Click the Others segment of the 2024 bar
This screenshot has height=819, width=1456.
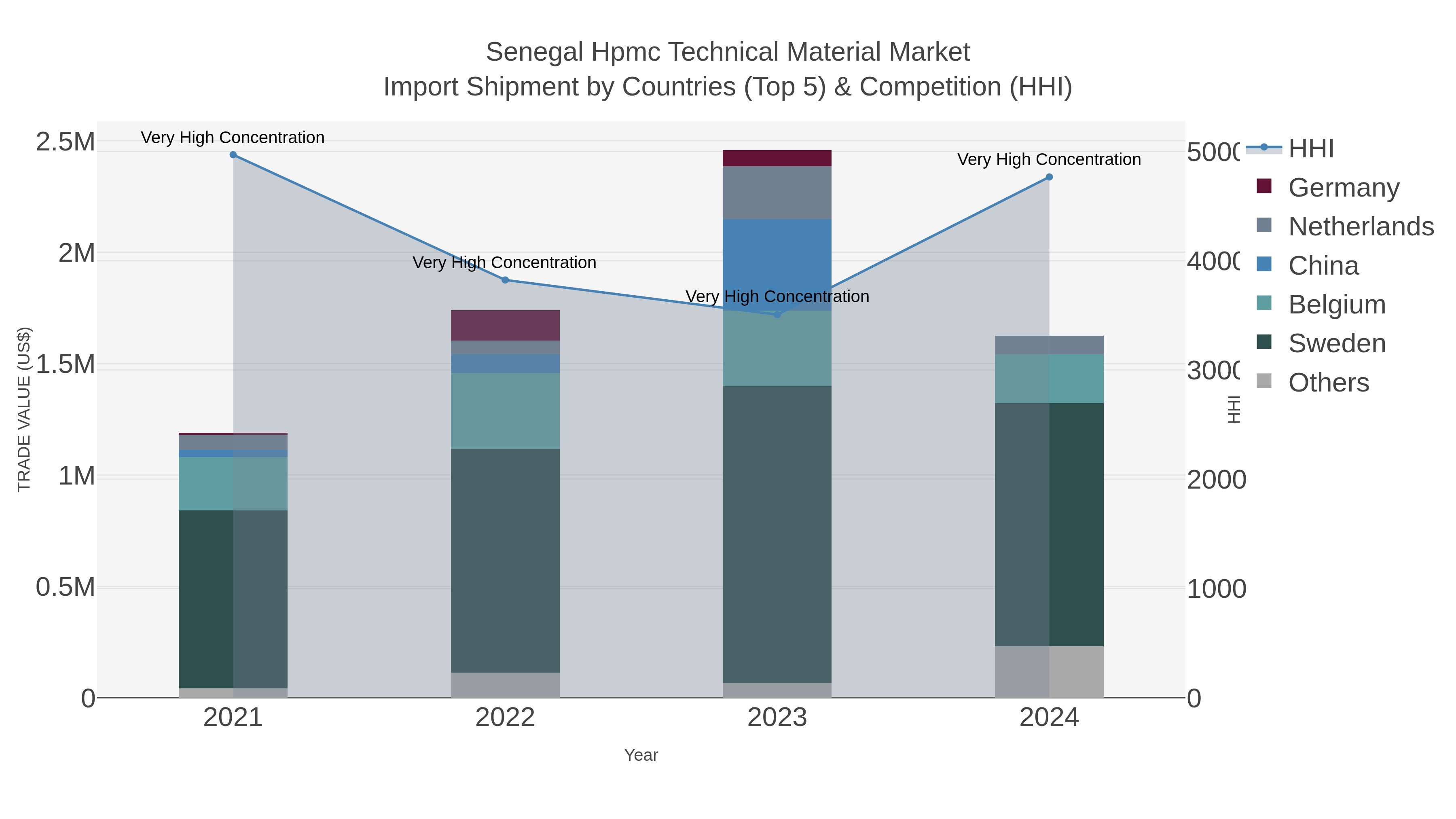[x=1049, y=672]
